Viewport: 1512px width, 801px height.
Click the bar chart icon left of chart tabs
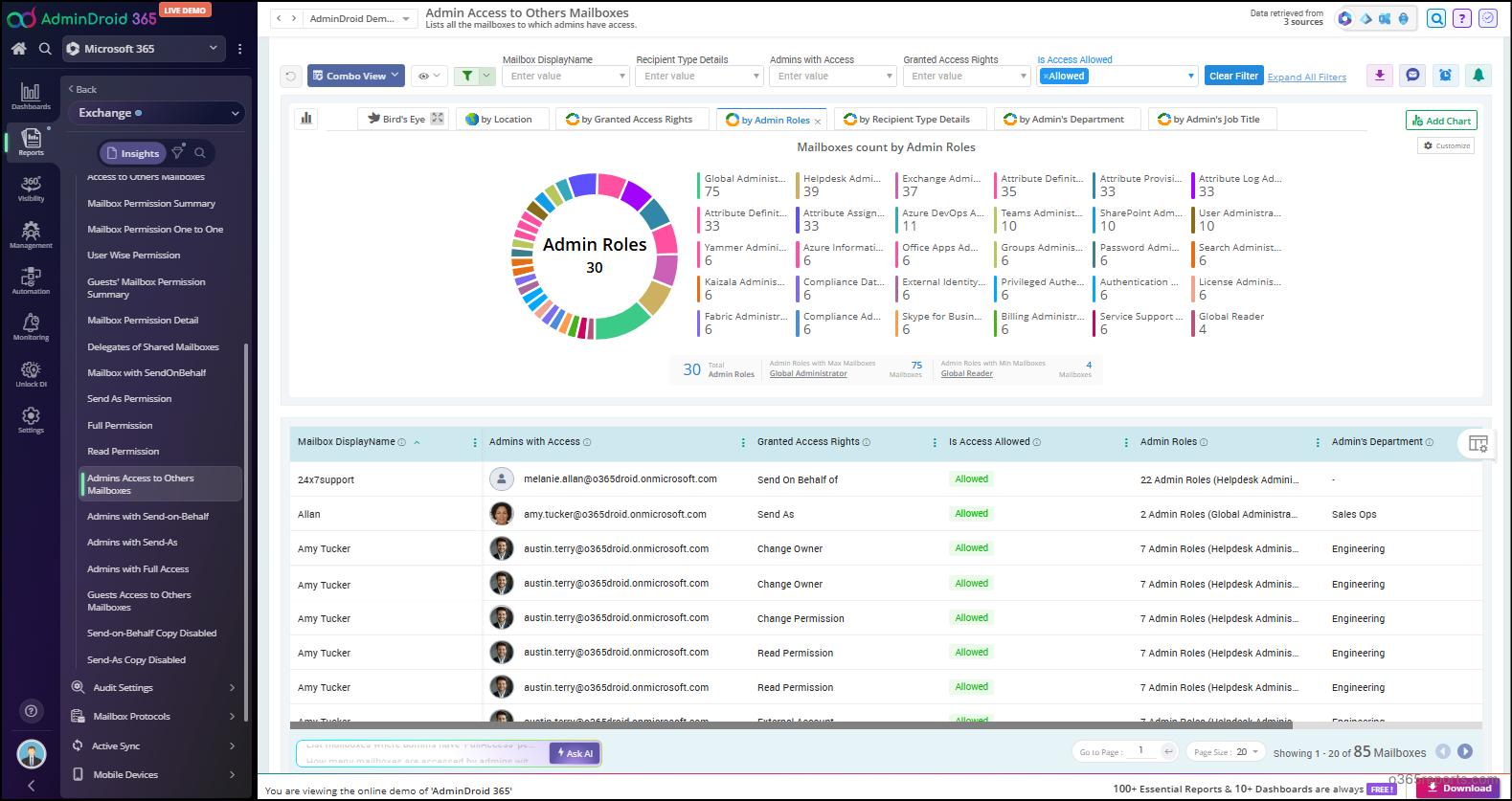point(306,119)
